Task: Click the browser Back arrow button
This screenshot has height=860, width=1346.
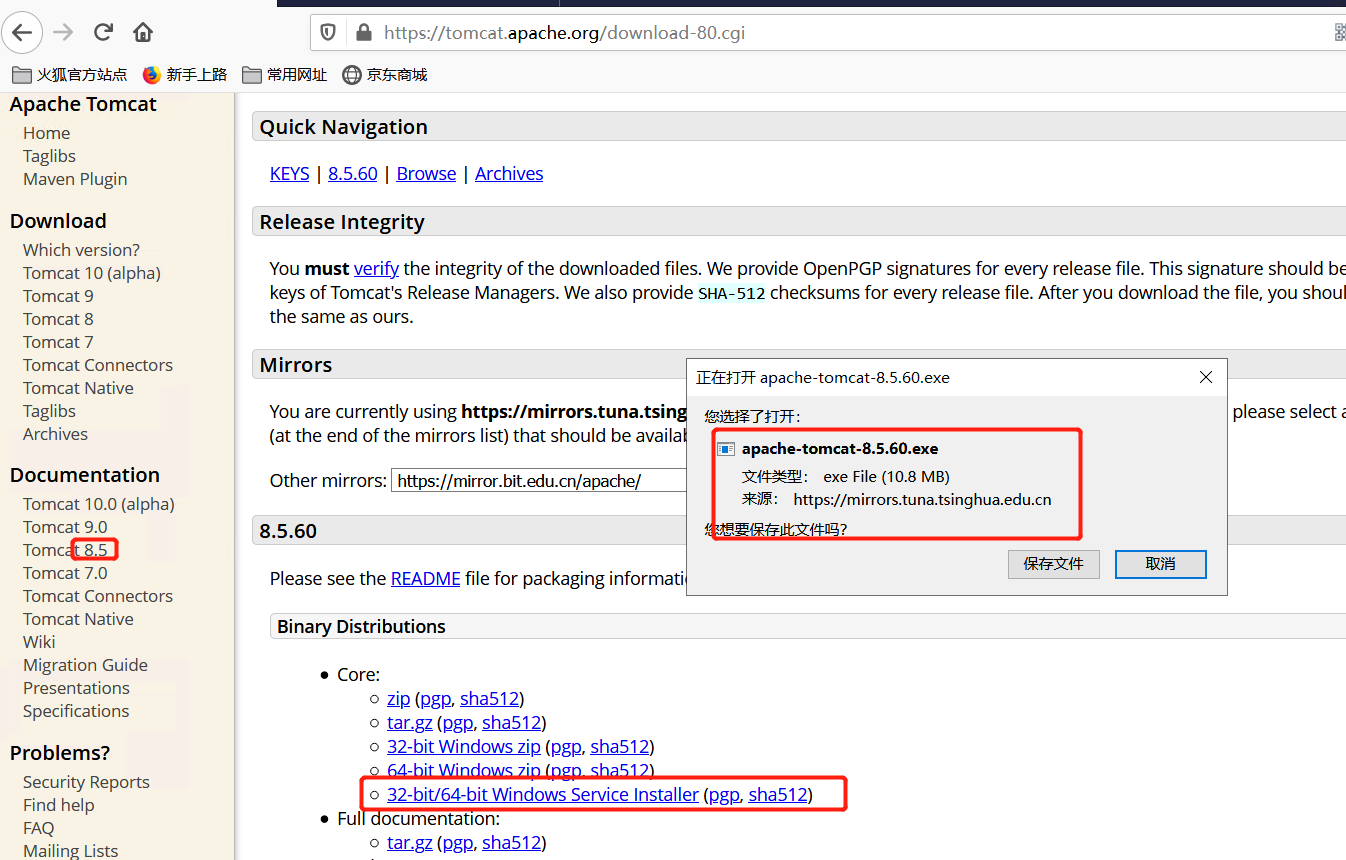Action: 22,32
